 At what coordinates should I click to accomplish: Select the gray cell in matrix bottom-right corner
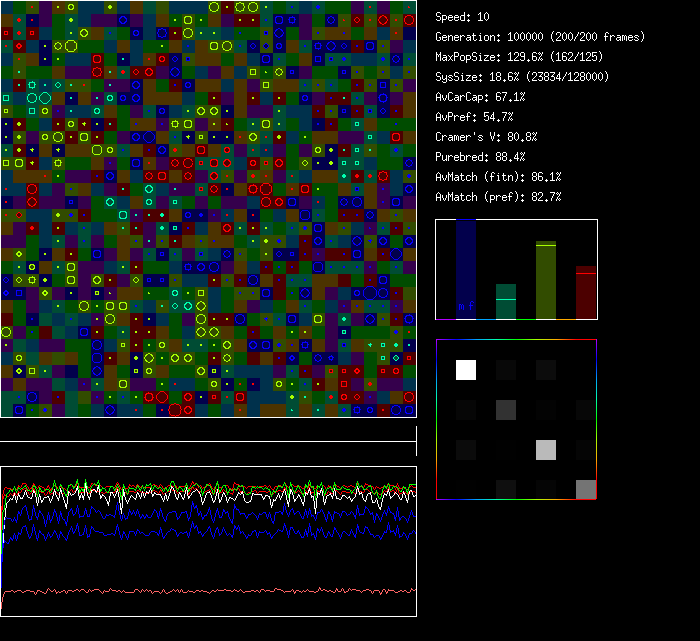(x=586, y=489)
